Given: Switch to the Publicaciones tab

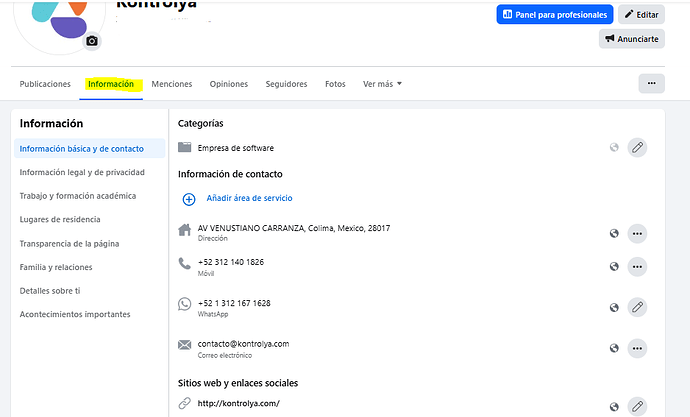Looking at the screenshot, I should click(x=45, y=84).
